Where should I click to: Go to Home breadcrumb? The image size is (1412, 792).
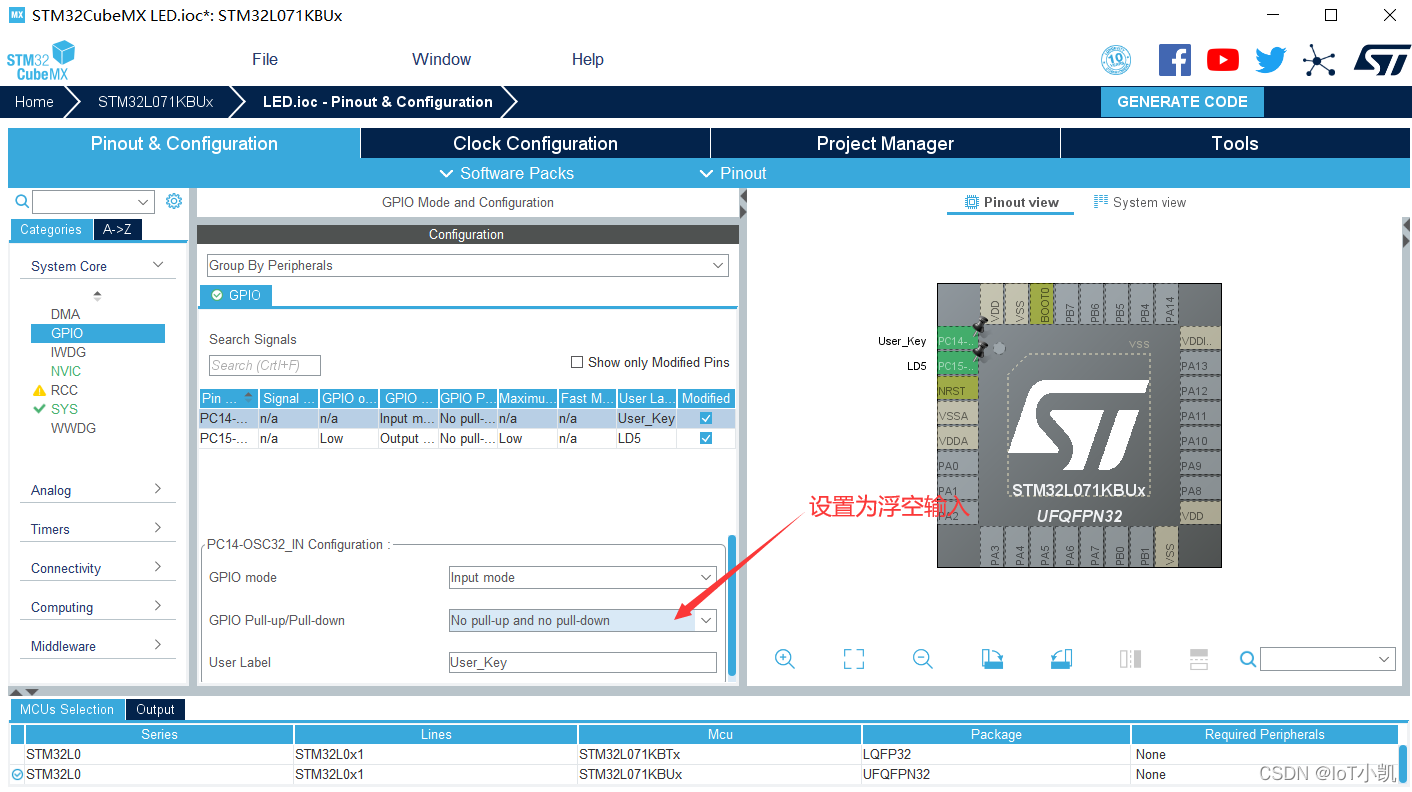pyautogui.click(x=34, y=102)
